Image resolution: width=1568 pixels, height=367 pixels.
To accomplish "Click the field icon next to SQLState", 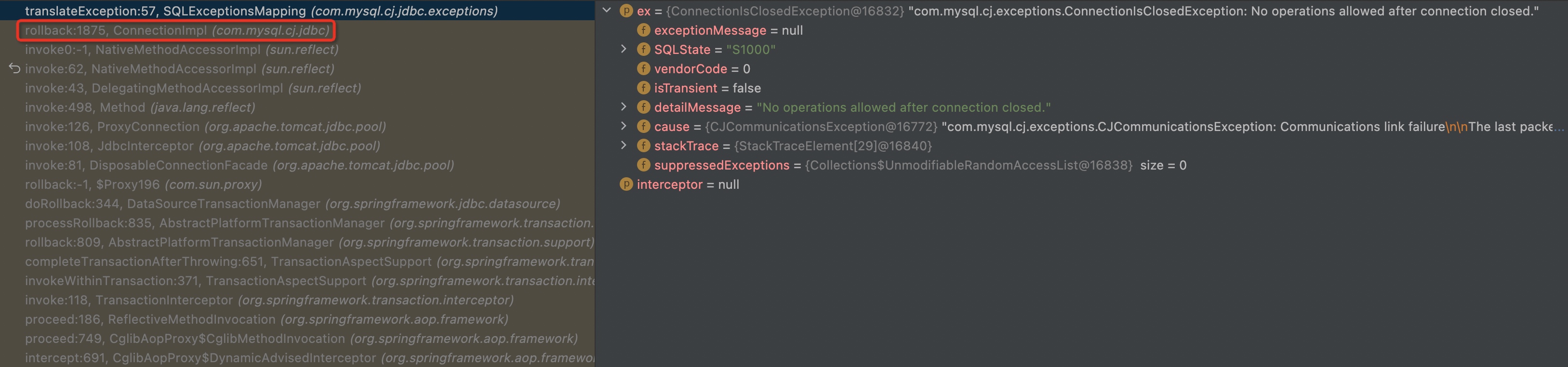I will [643, 49].
